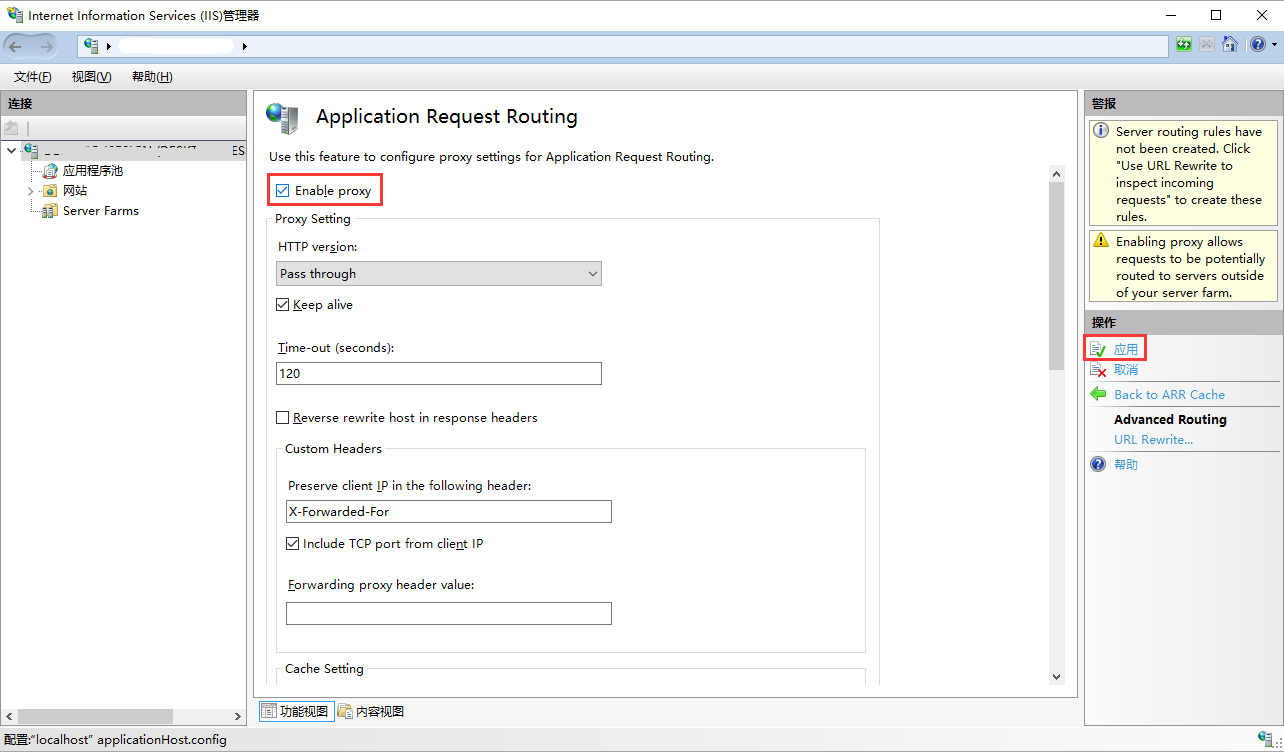
Task: Open the 帮助(H) menu
Action: click(x=152, y=77)
